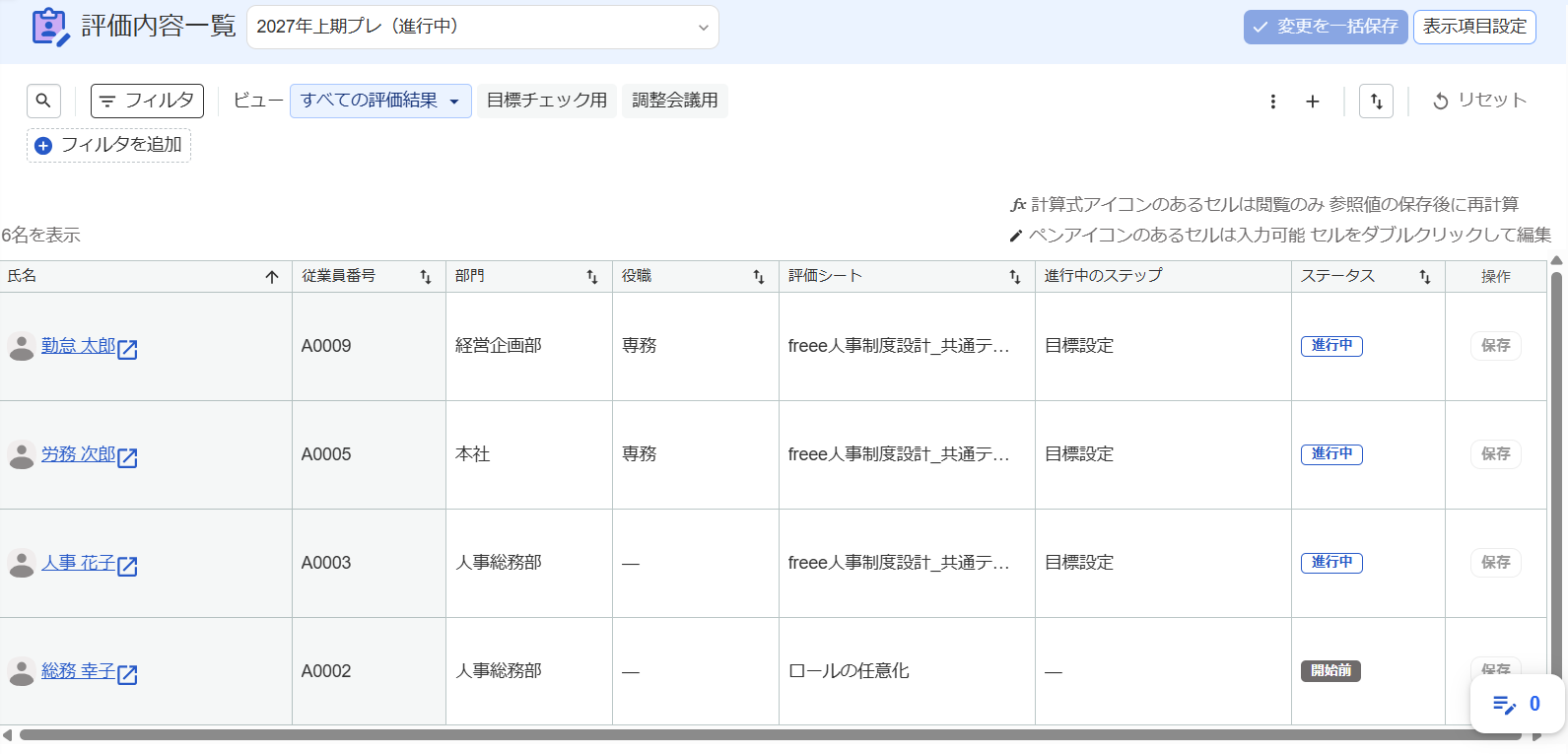
Task: Sort the 役職 column
Action: tap(759, 277)
